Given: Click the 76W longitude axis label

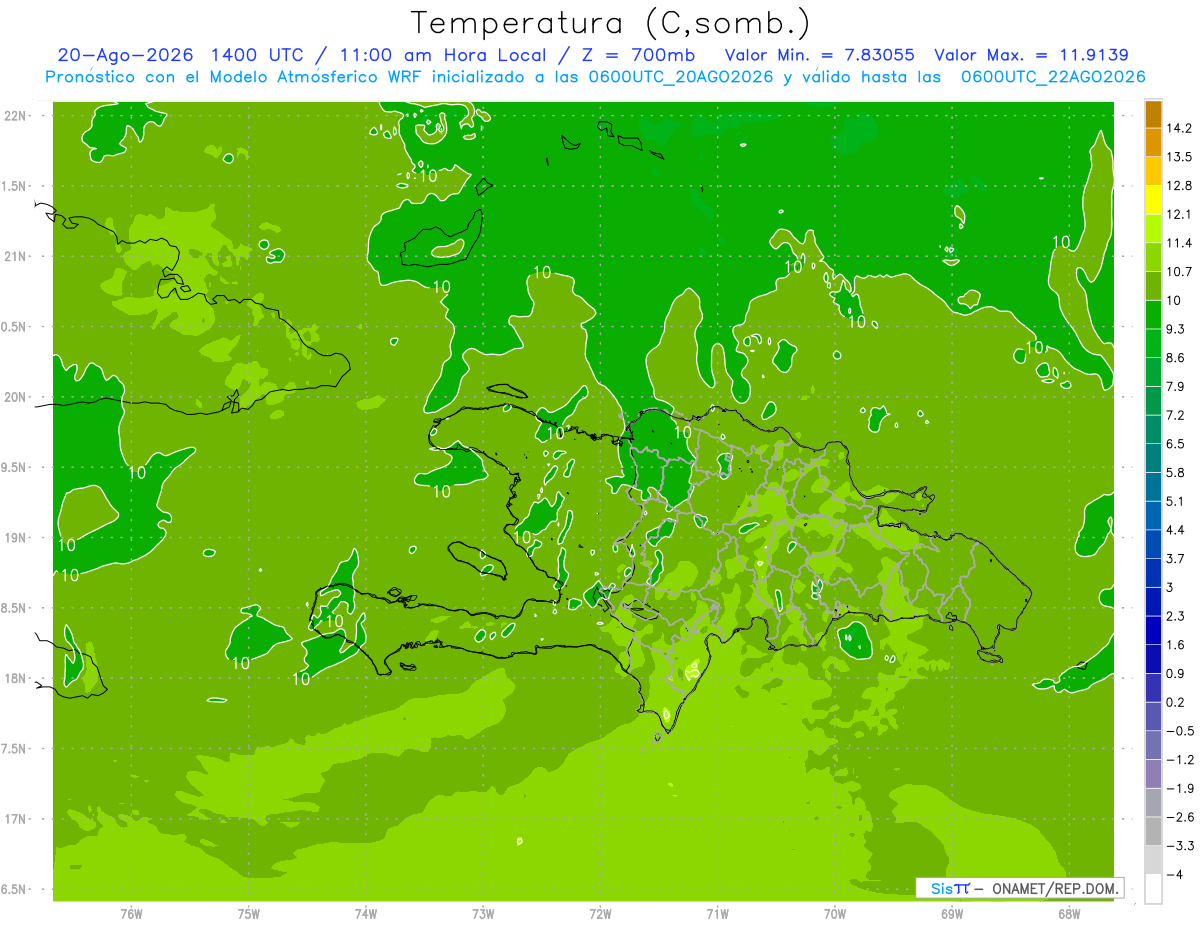Looking at the screenshot, I should click(x=131, y=913).
